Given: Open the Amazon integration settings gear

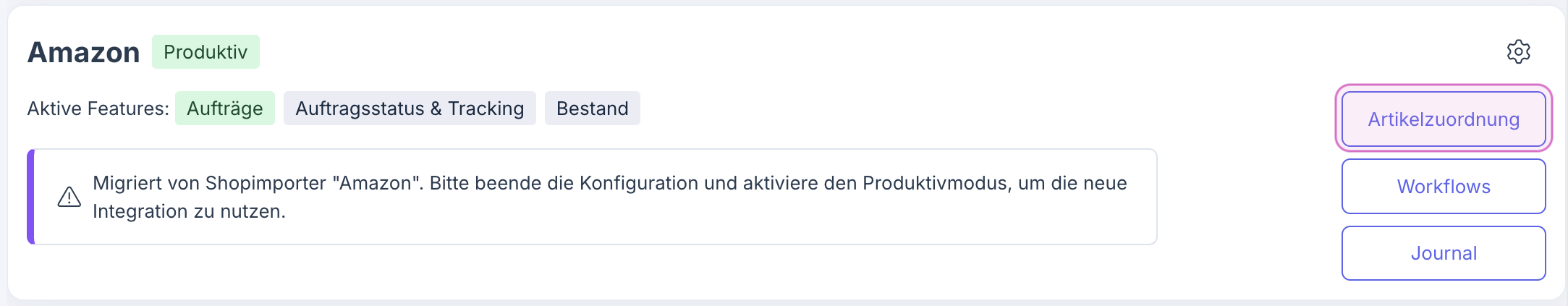Looking at the screenshot, I should [1518, 52].
